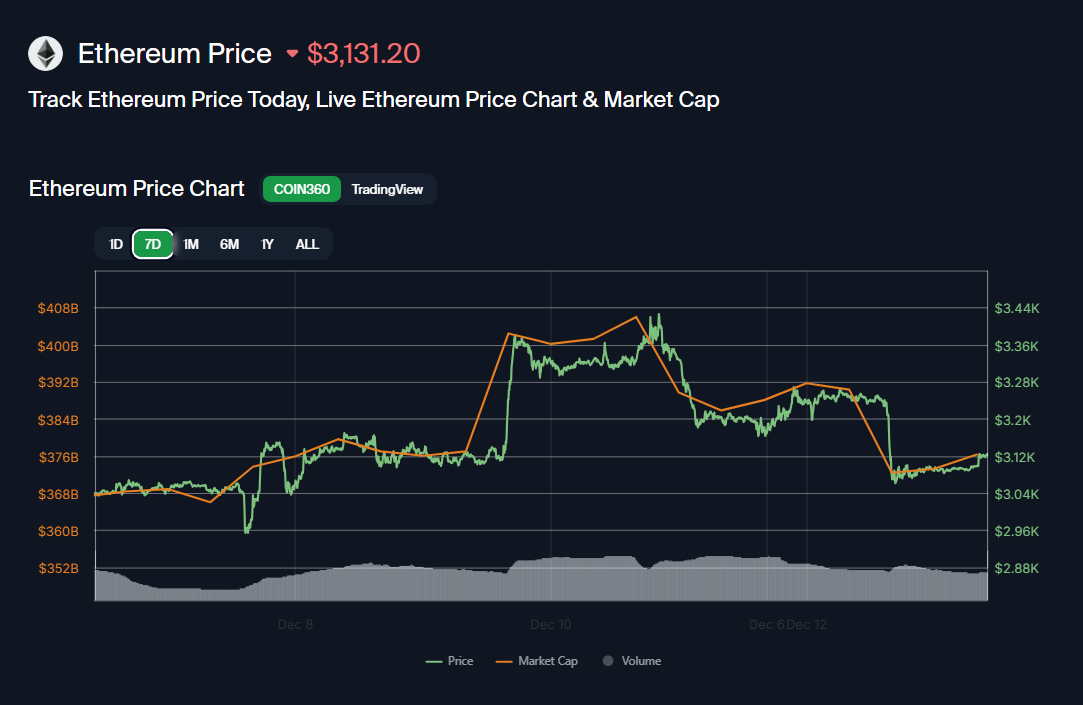Viewport: 1083px width, 705px height.
Task: Toggle the Price line visibility
Action: point(450,660)
